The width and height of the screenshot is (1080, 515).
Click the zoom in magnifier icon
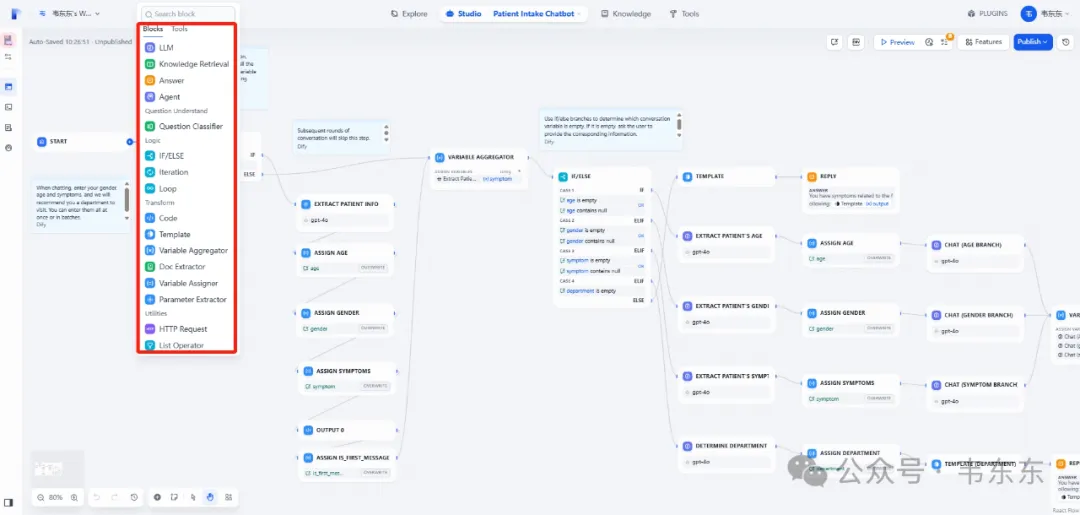click(74, 497)
